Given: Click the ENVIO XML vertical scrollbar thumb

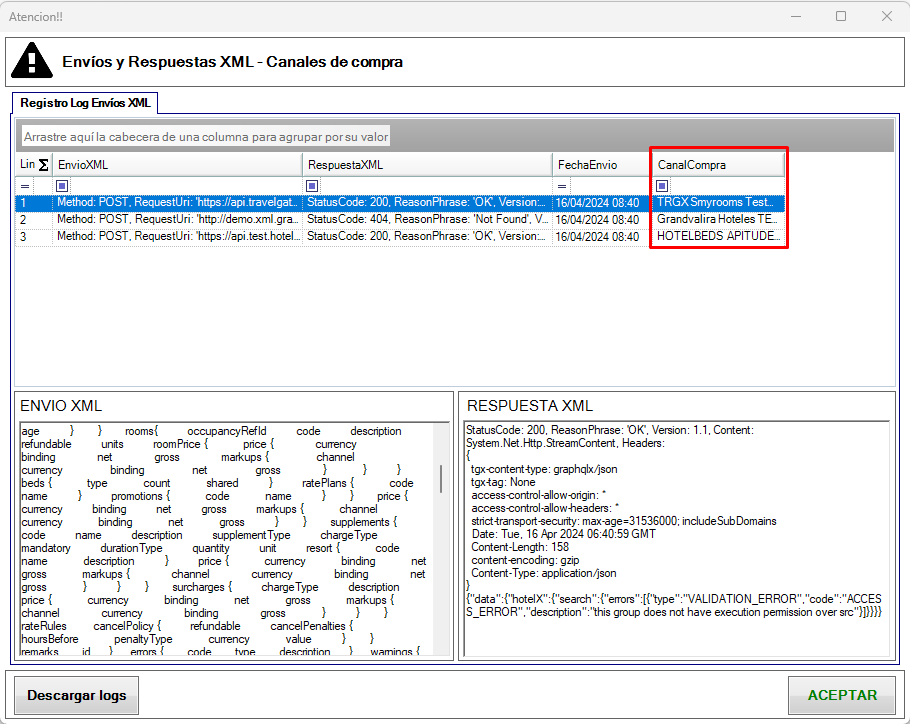Looking at the screenshot, I should pos(441,479).
